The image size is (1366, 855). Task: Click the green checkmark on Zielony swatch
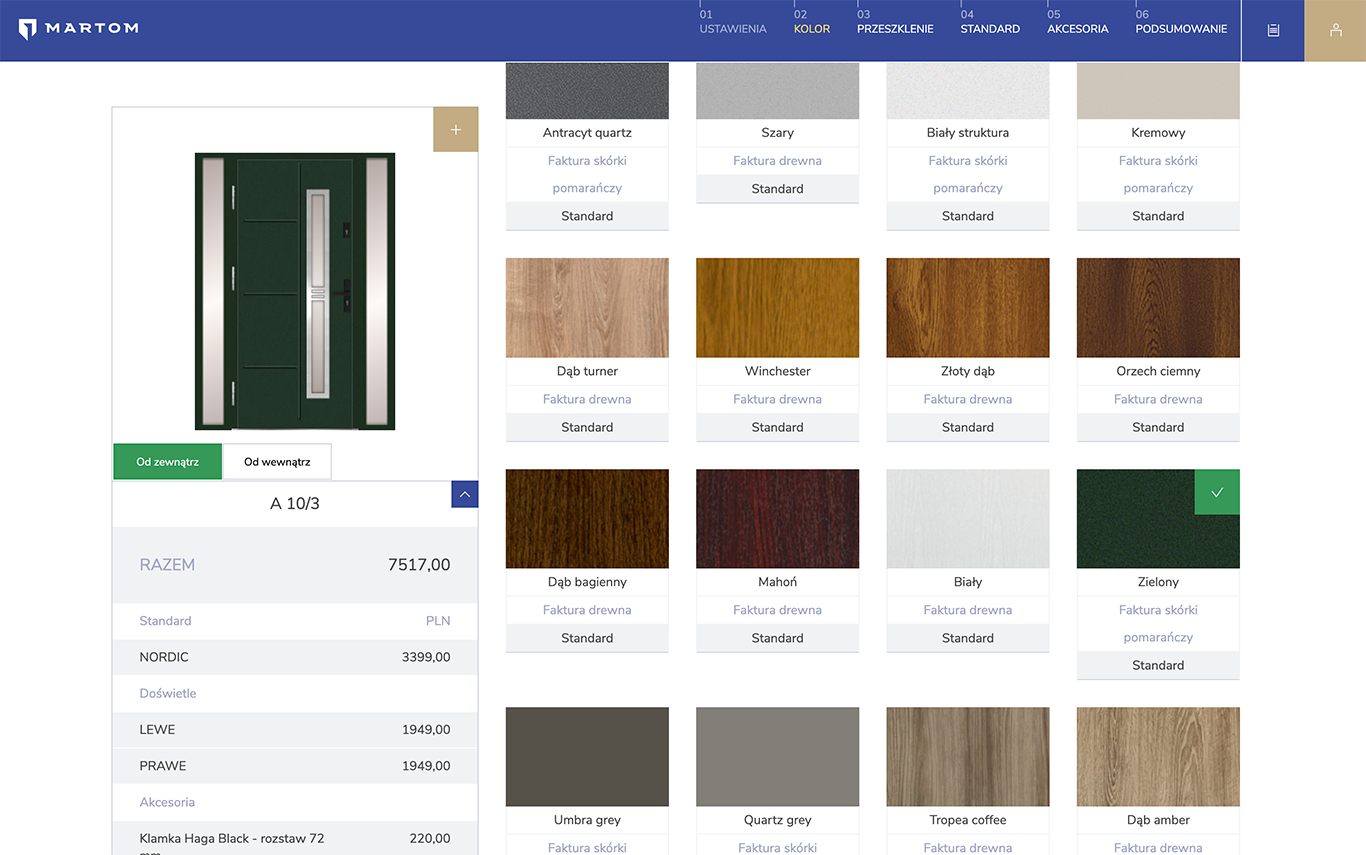(x=1217, y=492)
